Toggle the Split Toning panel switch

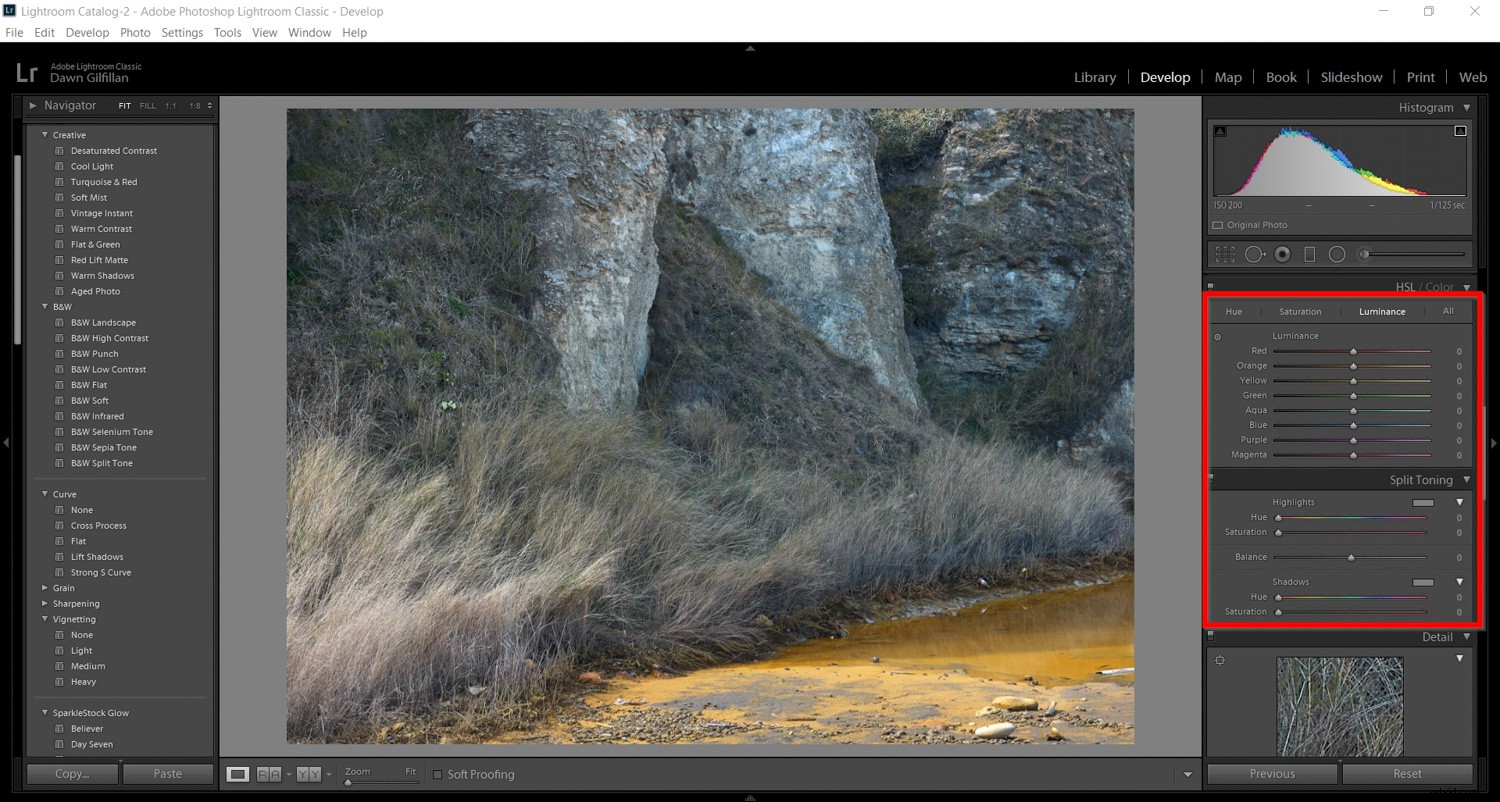(x=1211, y=479)
